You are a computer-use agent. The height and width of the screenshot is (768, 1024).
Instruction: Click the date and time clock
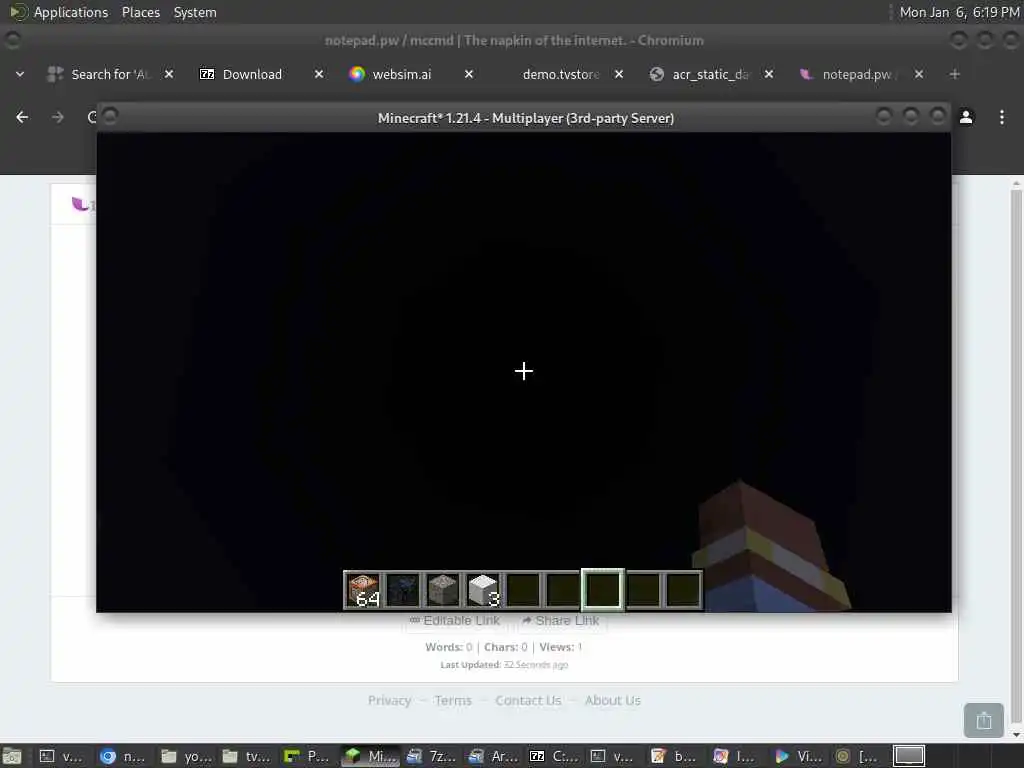coord(959,12)
